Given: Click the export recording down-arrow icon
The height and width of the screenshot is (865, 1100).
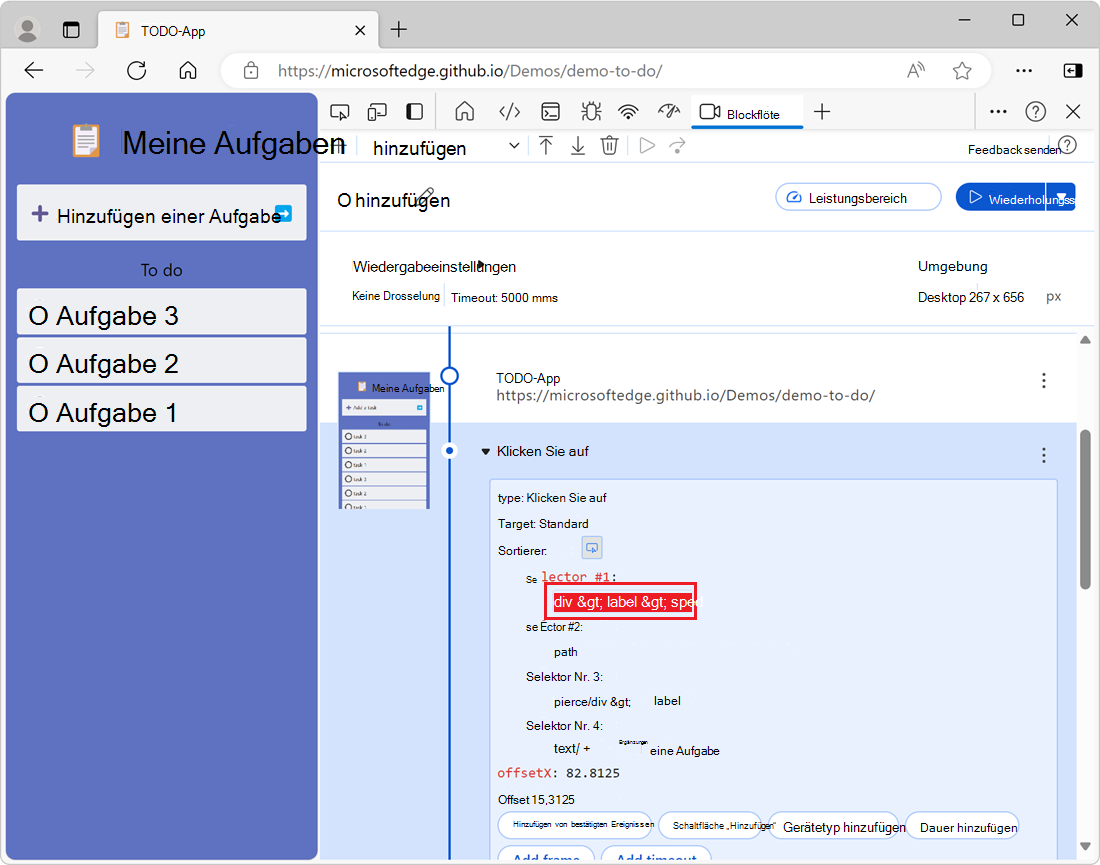Looking at the screenshot, I should pyautogui.click(x=578, y=146).
